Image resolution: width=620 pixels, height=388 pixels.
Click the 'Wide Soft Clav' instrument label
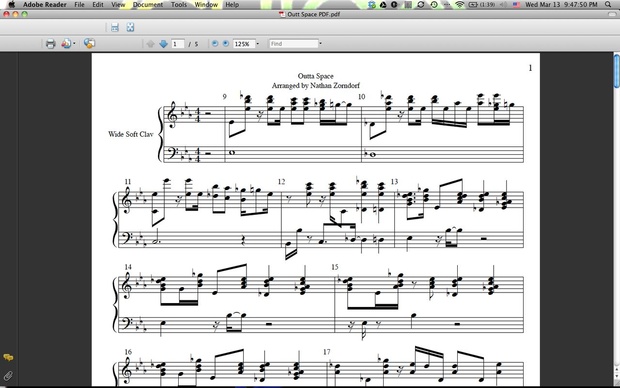pos(130,134)
